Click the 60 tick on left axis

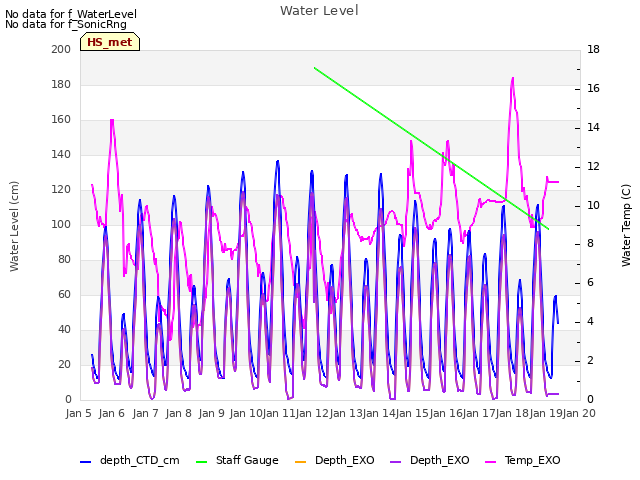click(x=64, y=295)
